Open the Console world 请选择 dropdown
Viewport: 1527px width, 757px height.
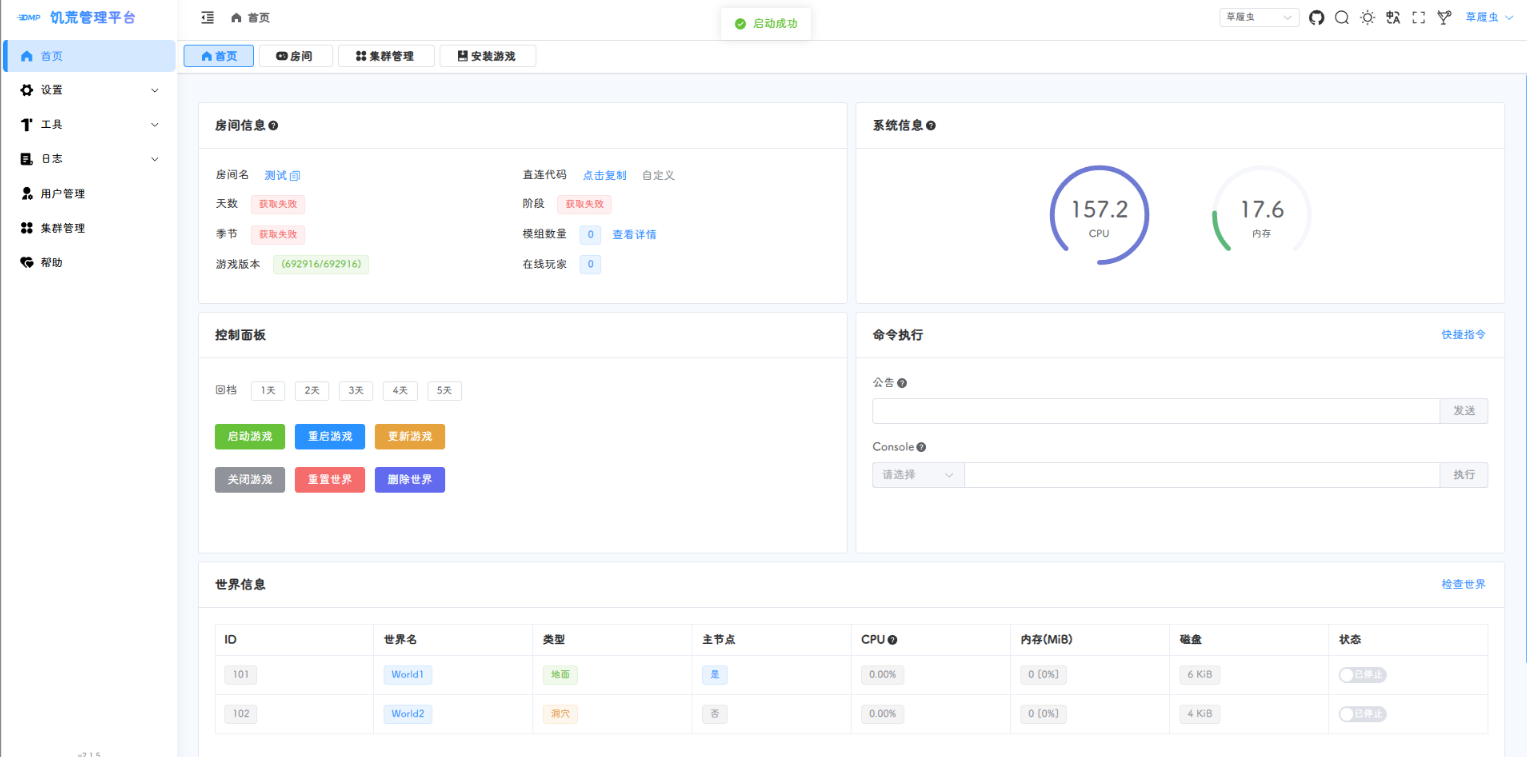tap(918, 475)
